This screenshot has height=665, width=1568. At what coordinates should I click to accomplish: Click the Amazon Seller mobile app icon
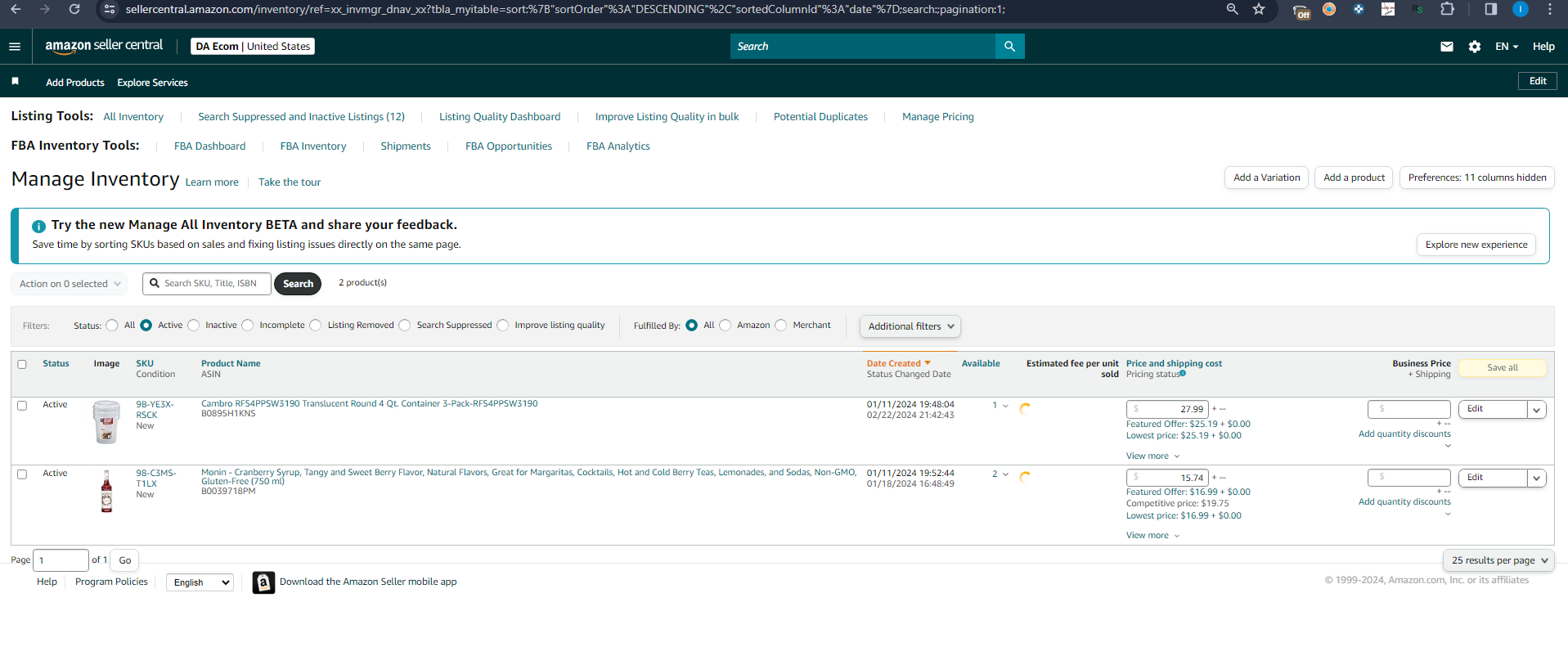click(x=263, y=582)
